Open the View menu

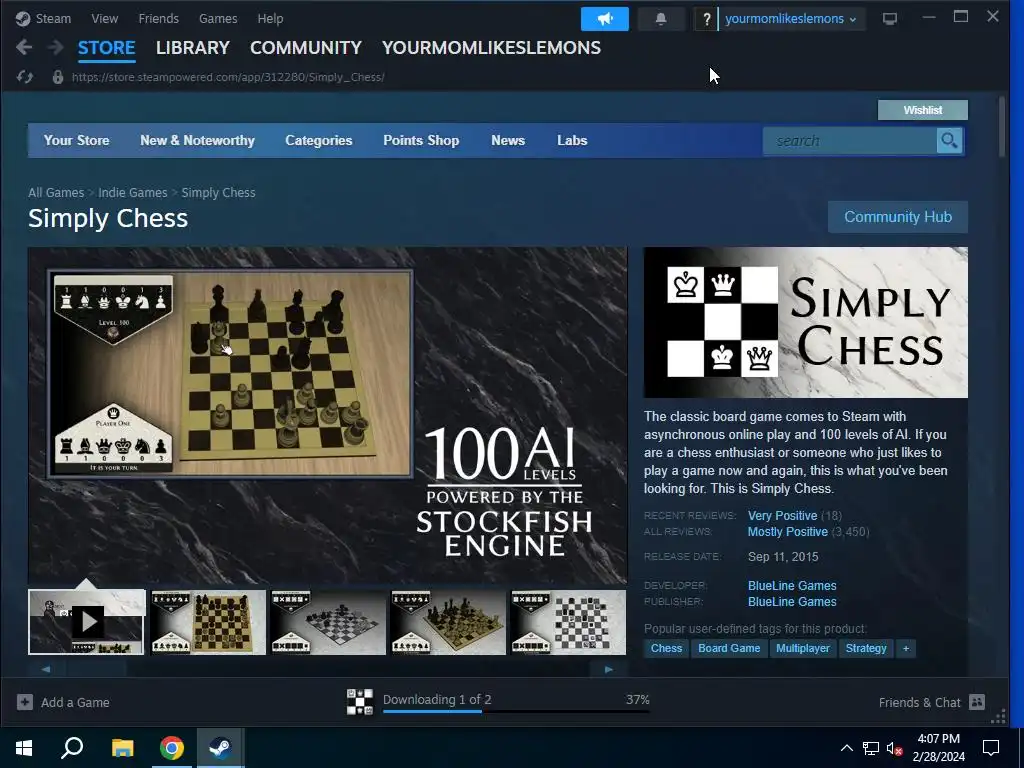click(104, 19)
